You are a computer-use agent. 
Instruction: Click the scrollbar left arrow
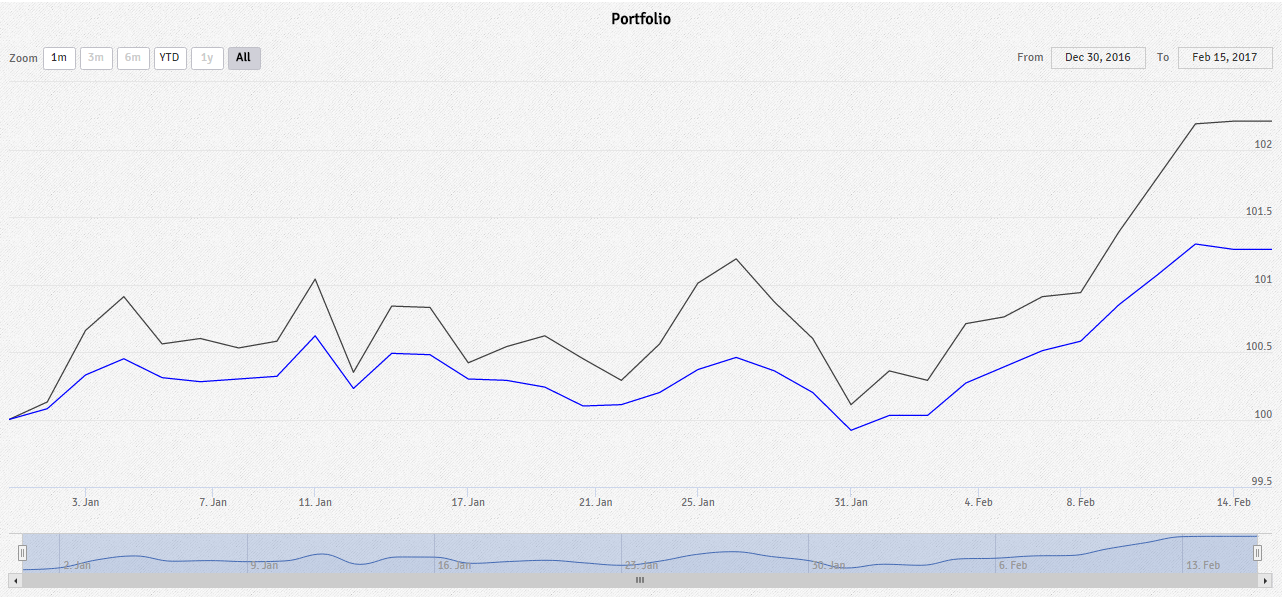[x=14, y=580]
